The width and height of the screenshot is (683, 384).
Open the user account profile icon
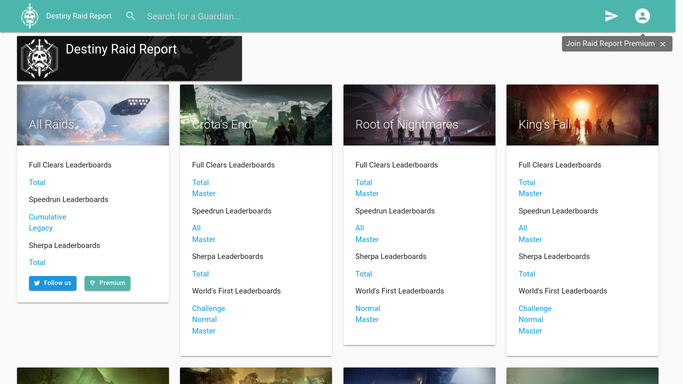tap(642, 16)
